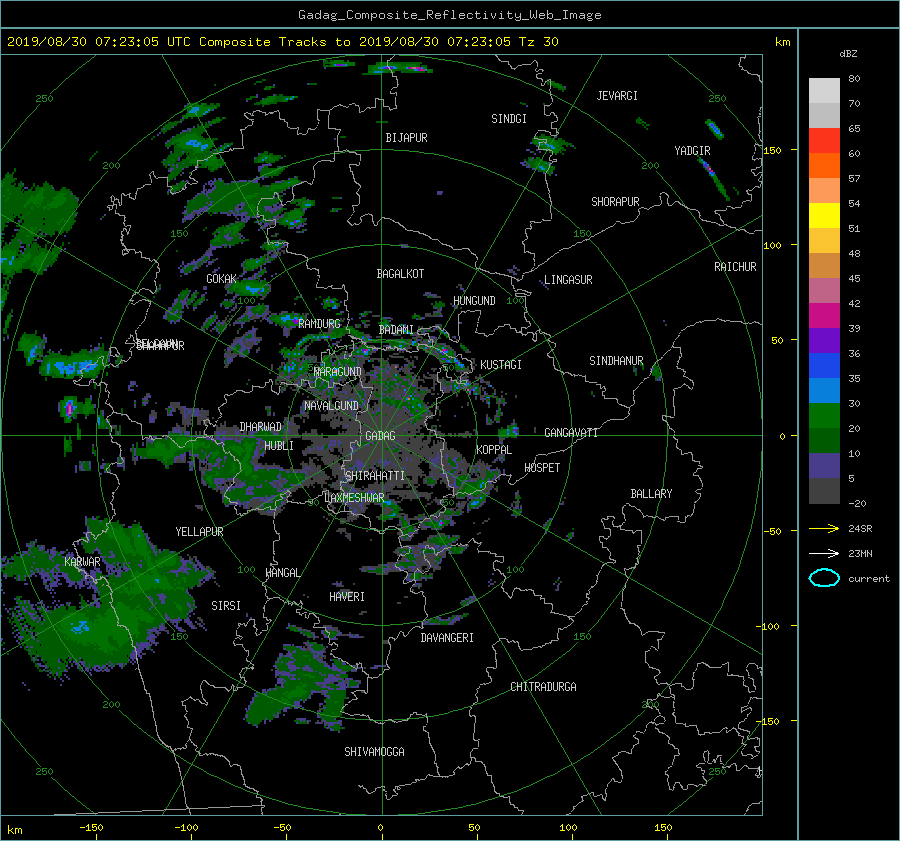Click the SINDHANUR city label
Image resolution: width=900 pixels, height=841 pixels.
(616, 361)
